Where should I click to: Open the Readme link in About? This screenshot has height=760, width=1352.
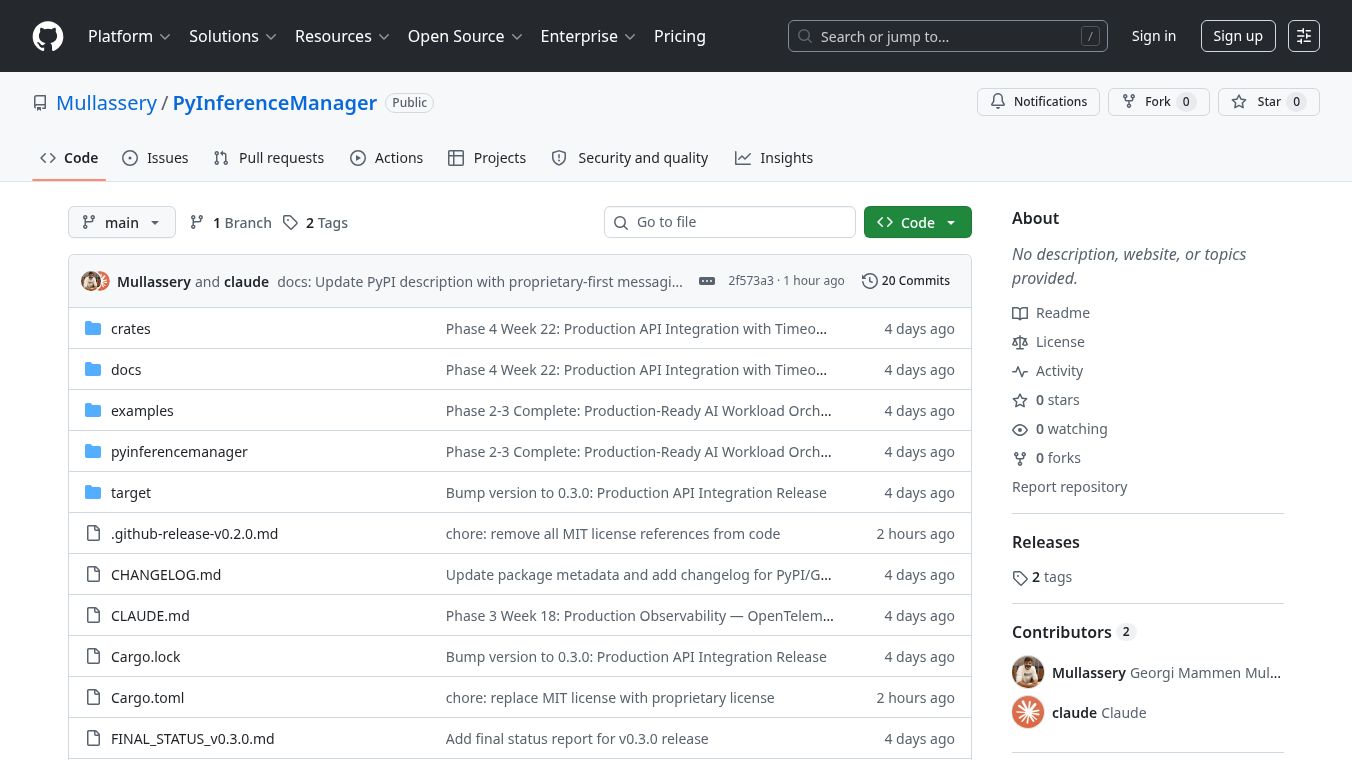point(1051,313)
